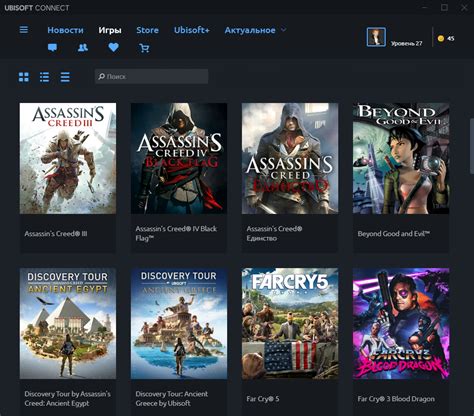Switch to detailed list view
474x416 pixels.
(44, 77)
